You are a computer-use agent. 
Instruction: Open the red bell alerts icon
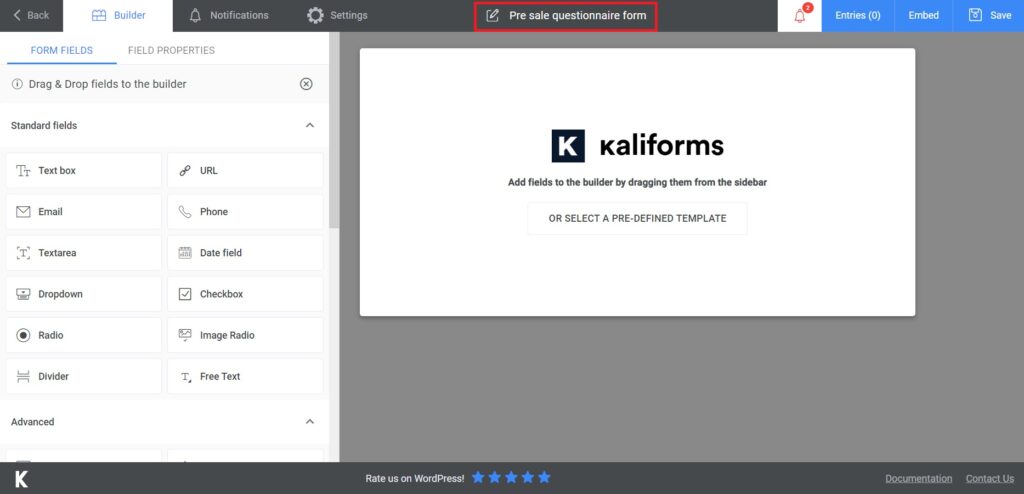point(800,16)
